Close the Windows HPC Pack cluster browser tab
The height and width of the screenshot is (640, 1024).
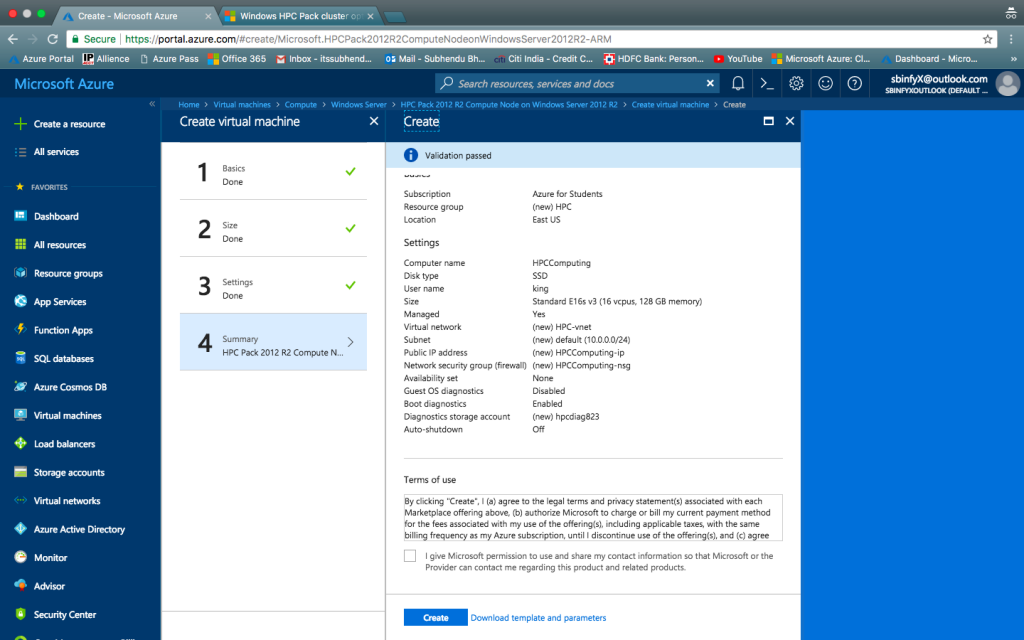coord(370,16)
